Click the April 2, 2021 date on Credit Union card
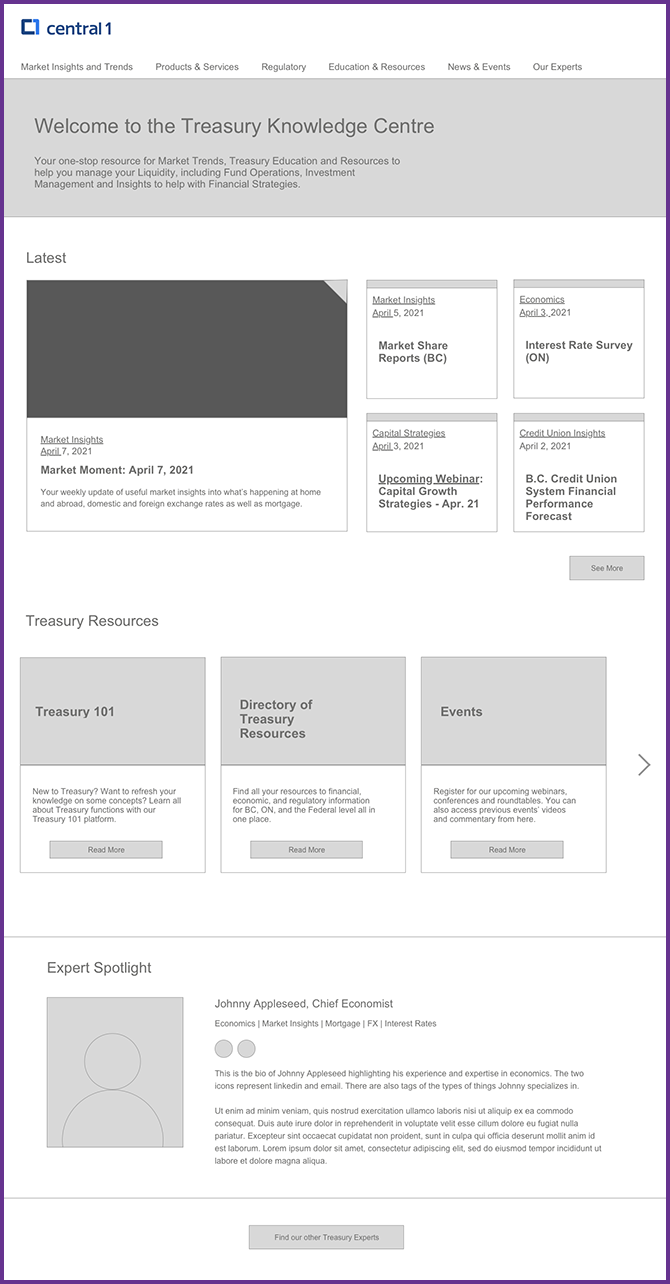Image resolution: width=670 pixels, height=1284 pixels. (x=545, y=447)
